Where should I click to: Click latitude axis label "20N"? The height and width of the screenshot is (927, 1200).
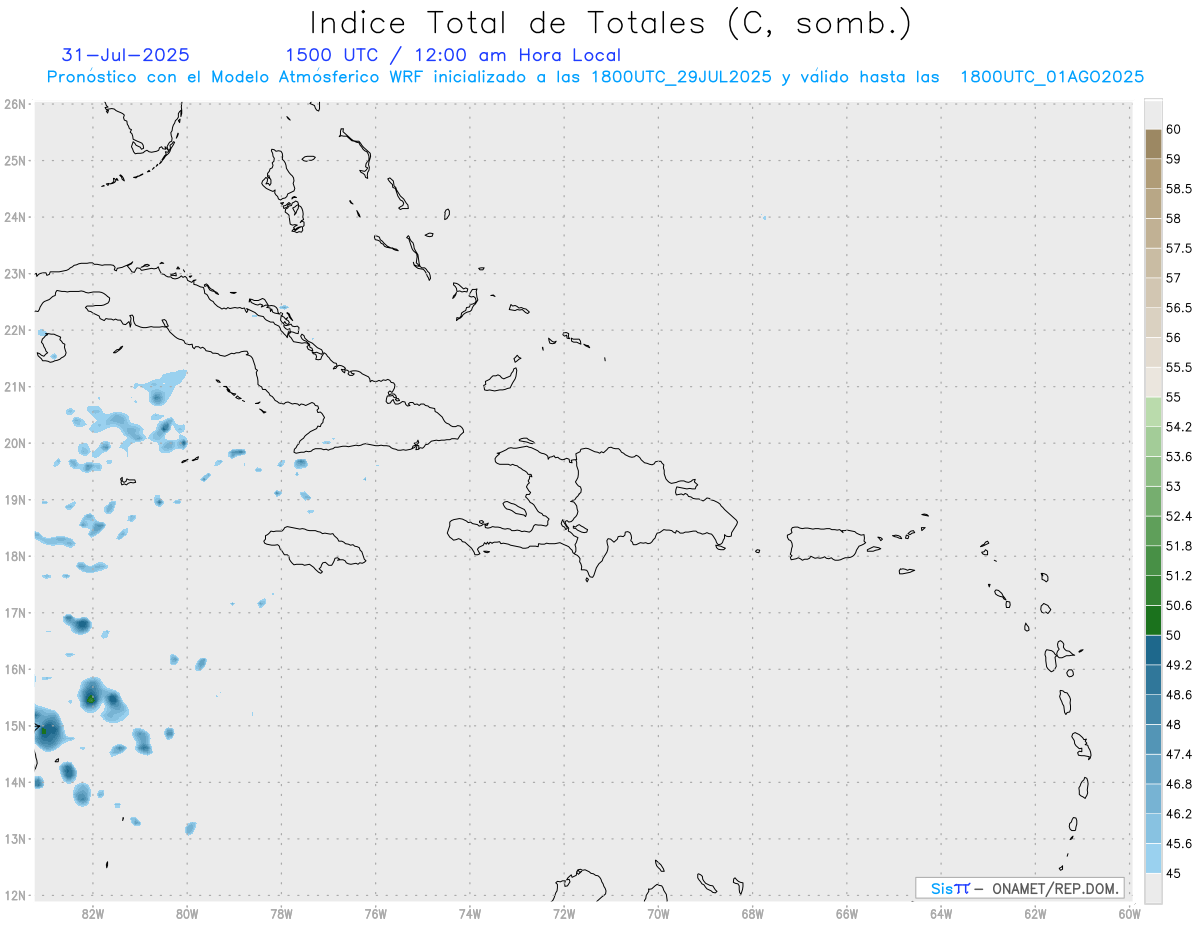[15, 443]
